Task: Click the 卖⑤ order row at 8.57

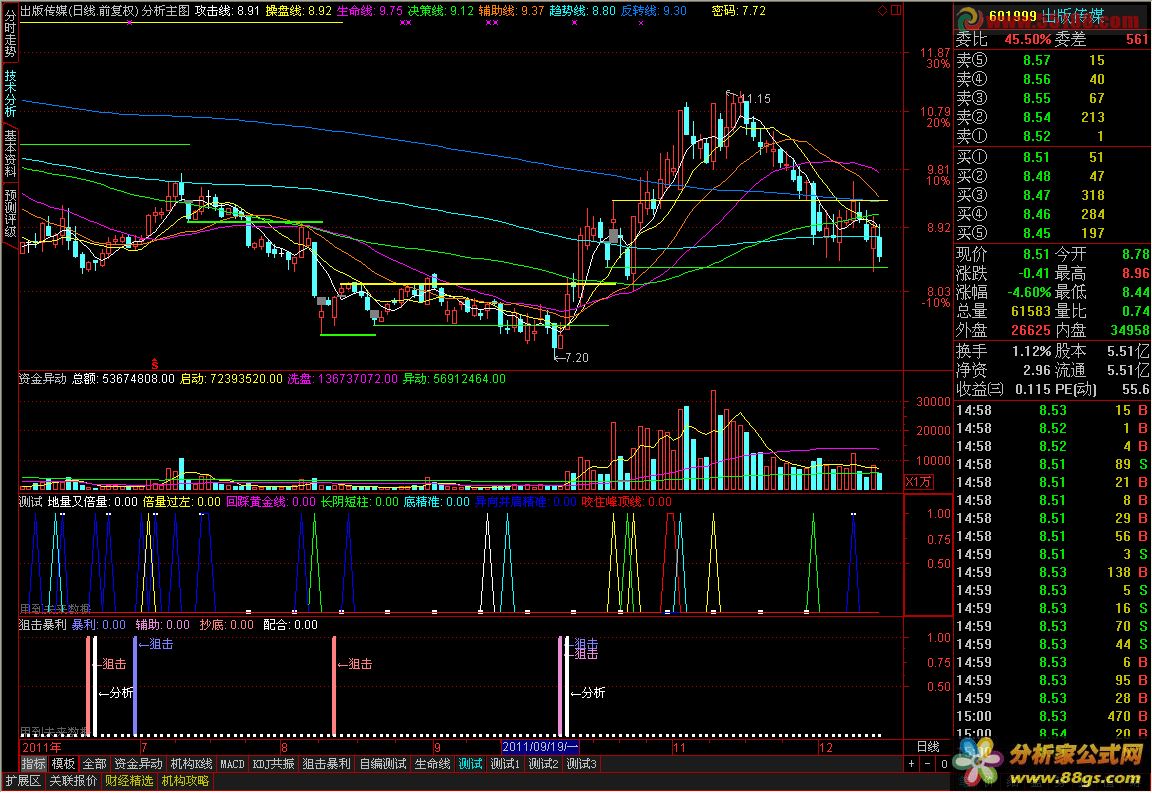Action: [1052, 60]
